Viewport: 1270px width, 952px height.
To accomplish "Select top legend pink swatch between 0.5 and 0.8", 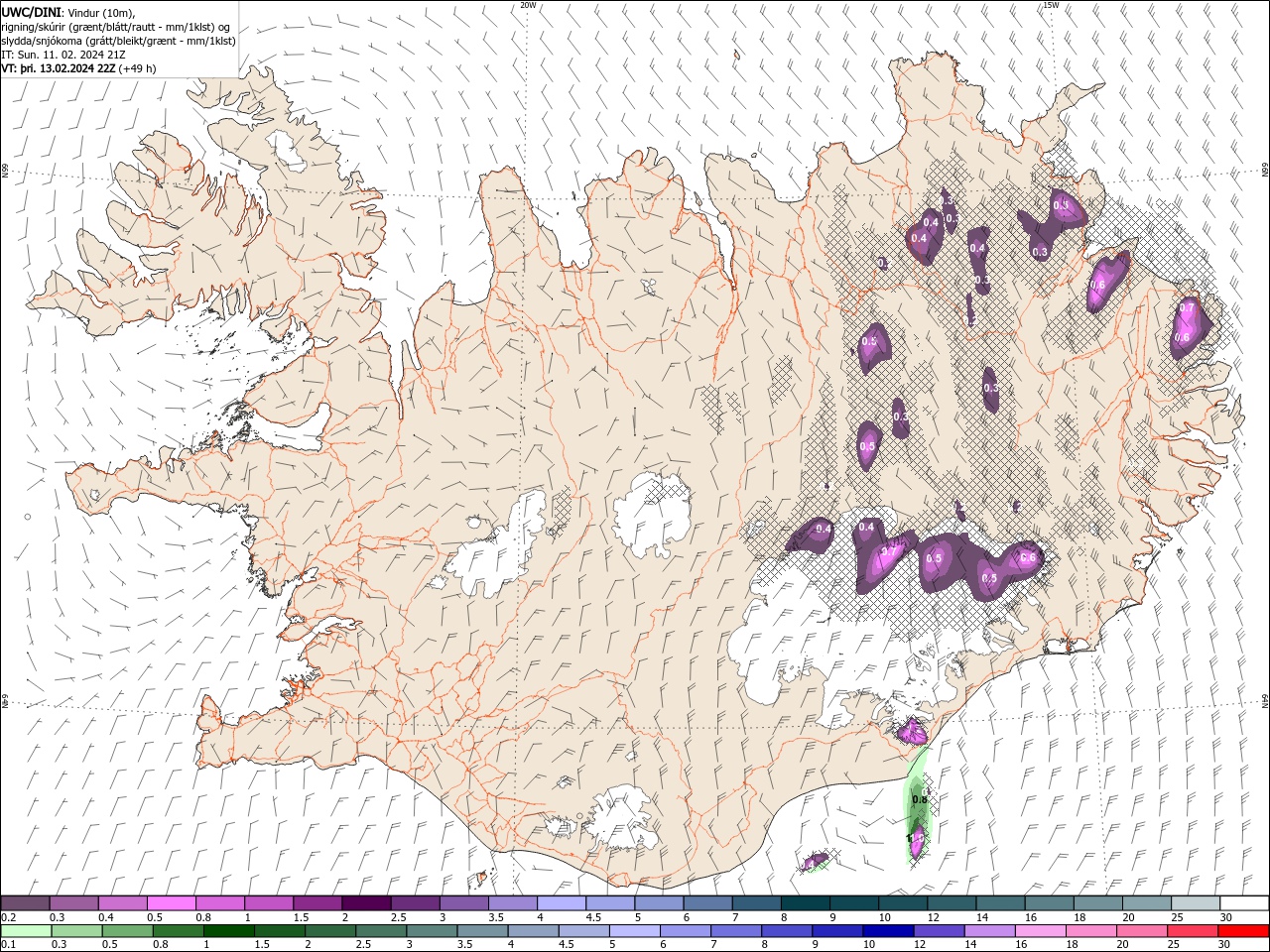I will [171, 903].
